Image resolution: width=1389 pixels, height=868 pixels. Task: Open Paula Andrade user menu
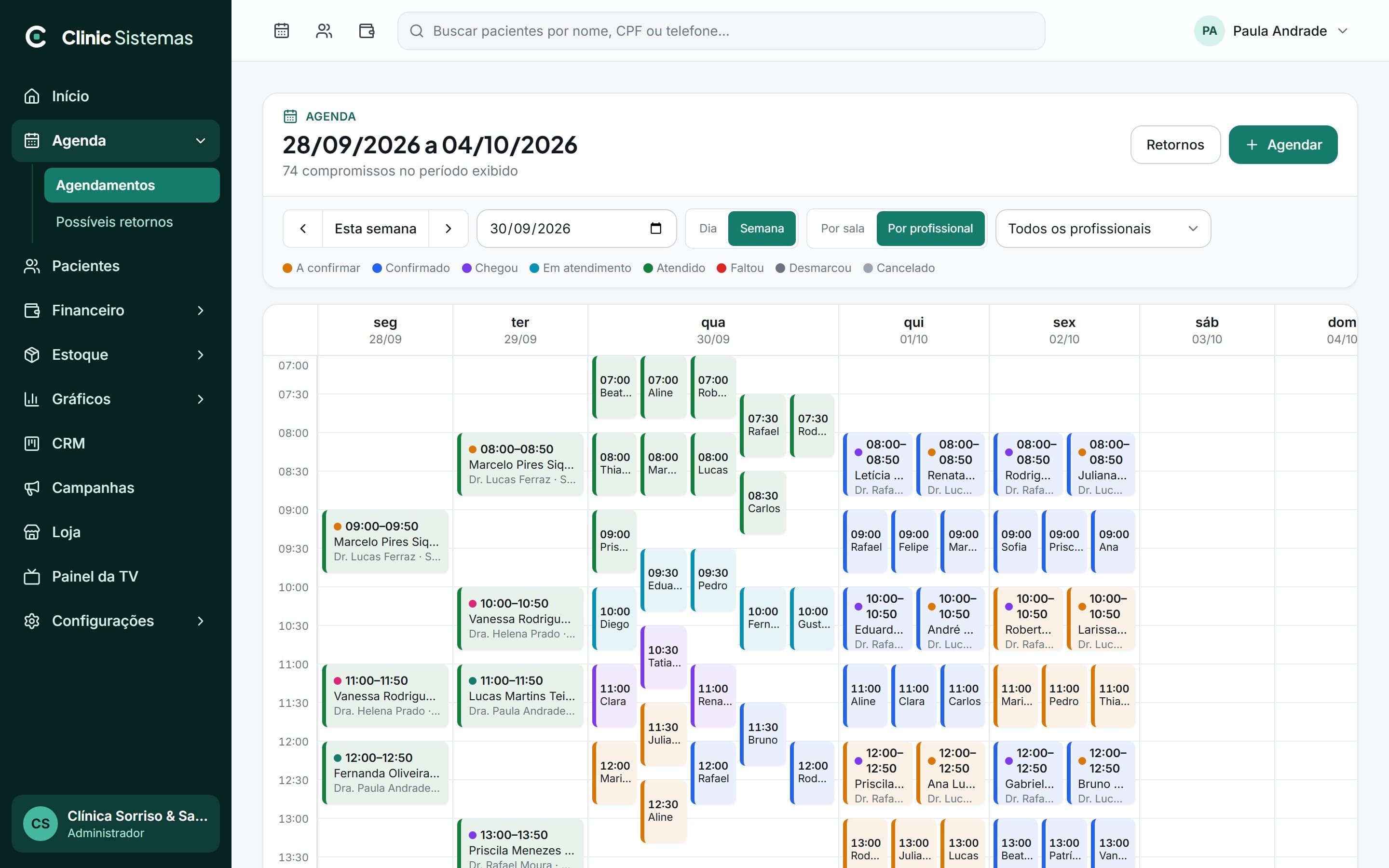1271,31
